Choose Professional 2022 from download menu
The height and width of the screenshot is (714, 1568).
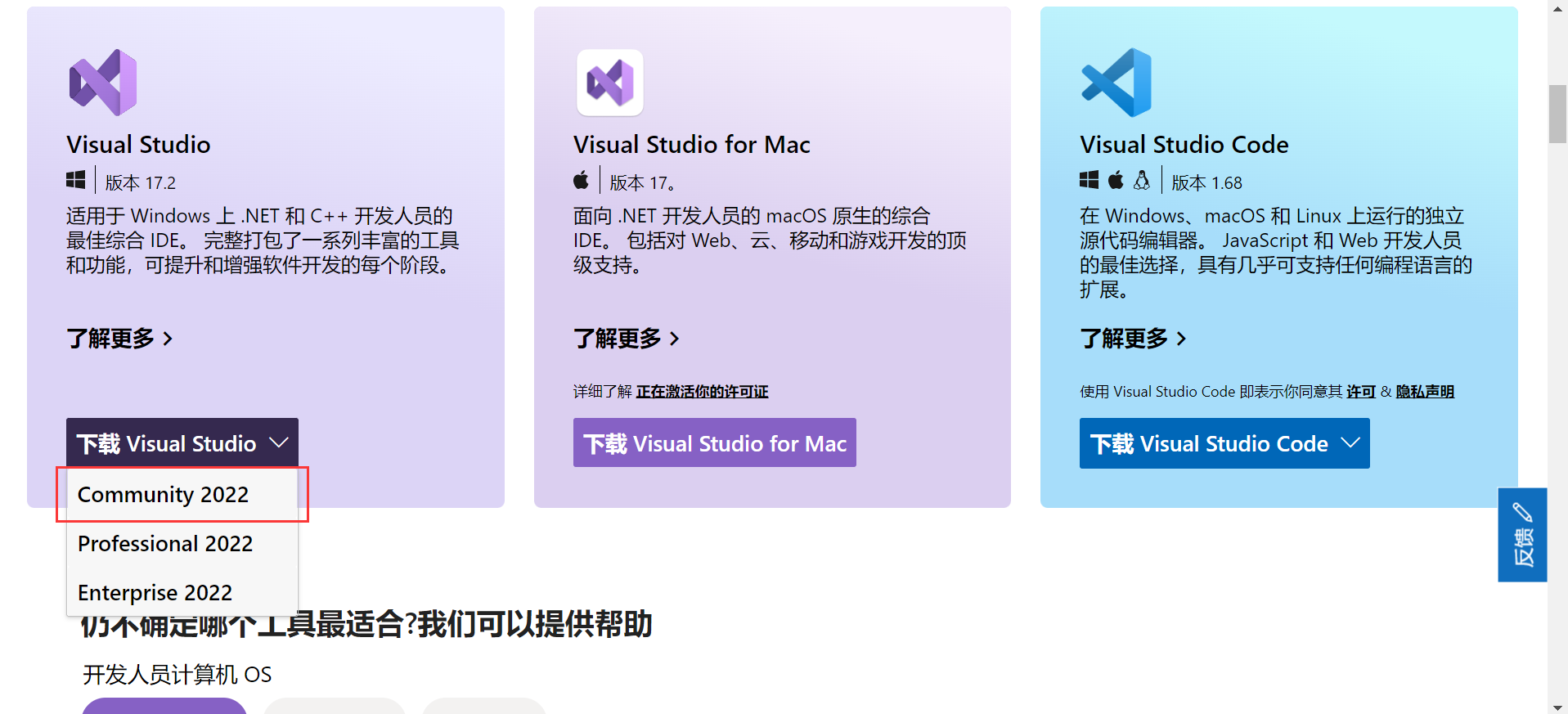pyautogui.click(x=165, y=544)
